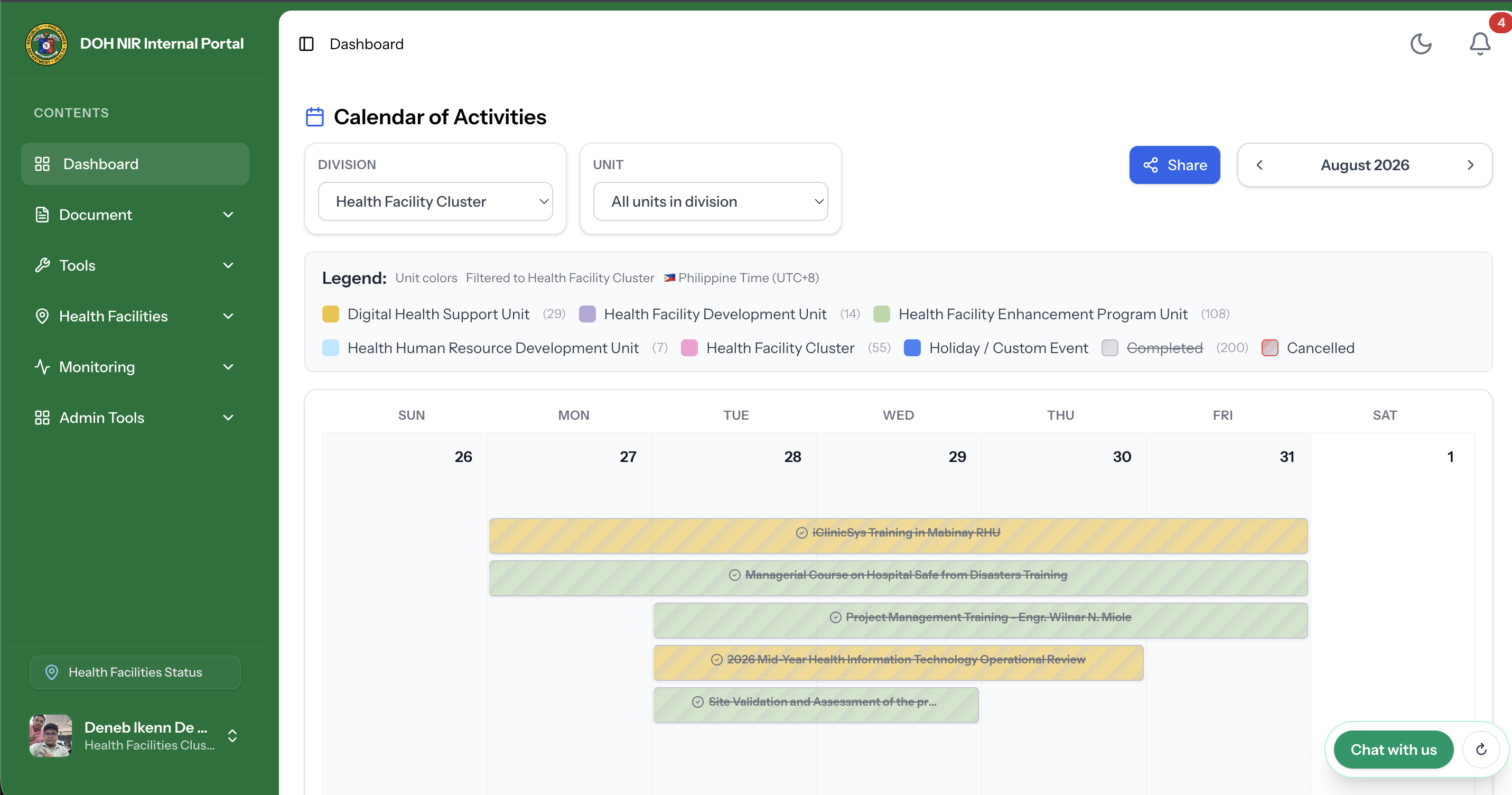Click the August 2026 month label
Screen dimensions: 1512x795
pyautogui.click(x=1365, y=165)
